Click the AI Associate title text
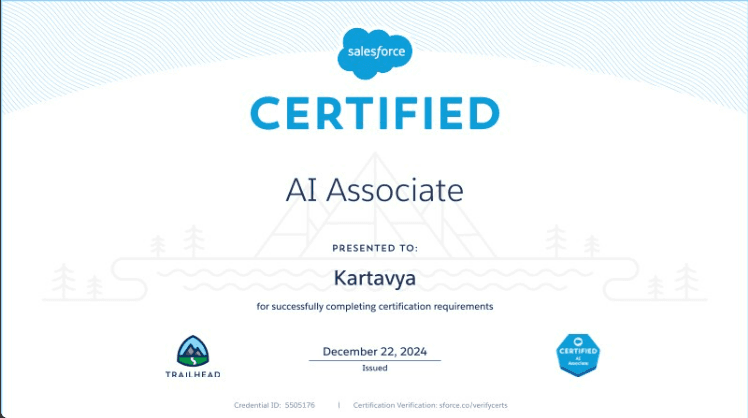Screen dimensions: 748x418 tap(374, 190)
